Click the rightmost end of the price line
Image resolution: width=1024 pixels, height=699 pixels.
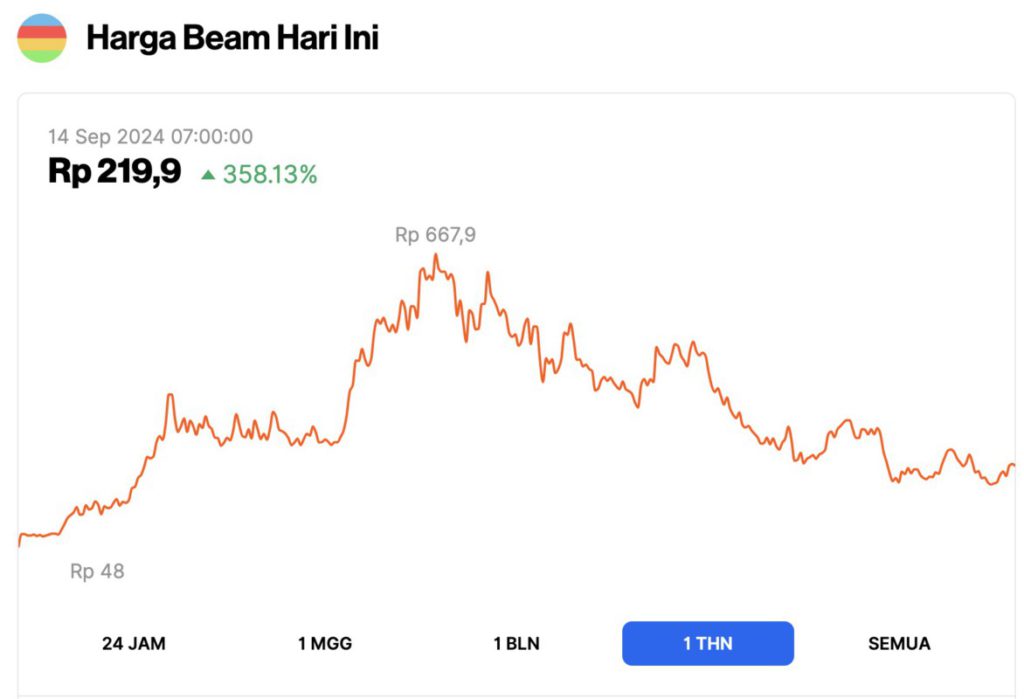(1012, 464)
